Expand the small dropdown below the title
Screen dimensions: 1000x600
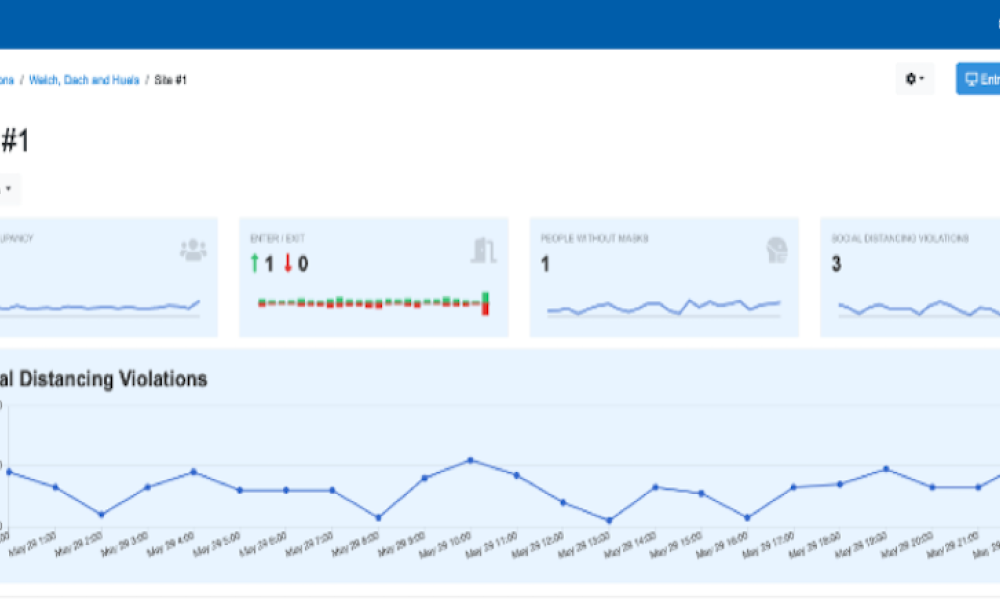(8, 189)
